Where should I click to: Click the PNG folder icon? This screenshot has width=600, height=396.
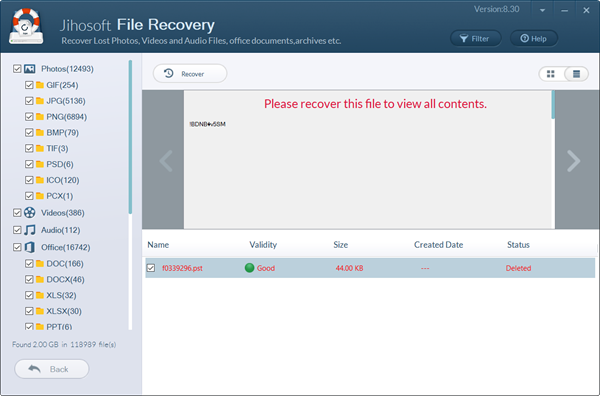coord(40,117)
